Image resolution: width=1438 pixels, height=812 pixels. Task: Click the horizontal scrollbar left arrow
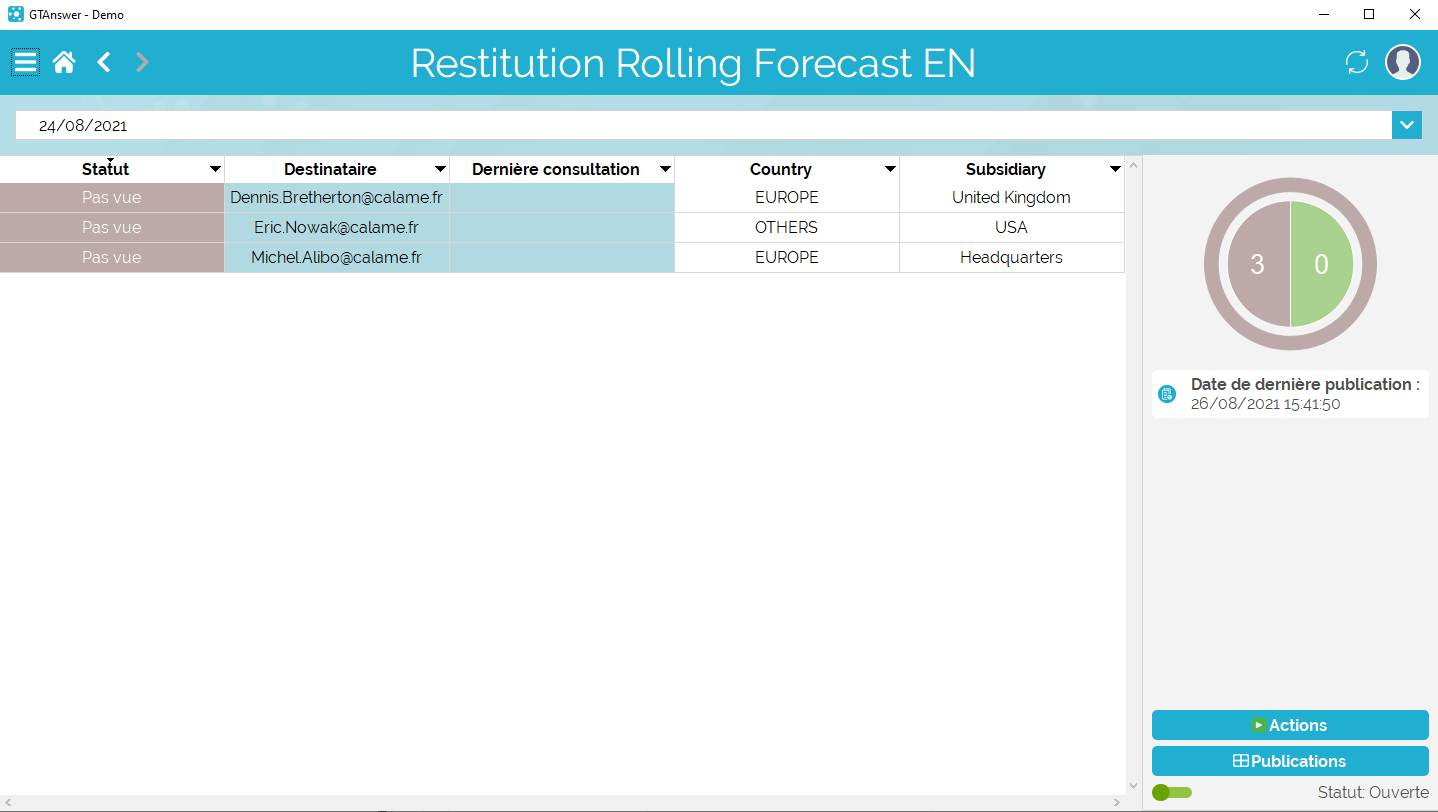click(x=7, y=803)
